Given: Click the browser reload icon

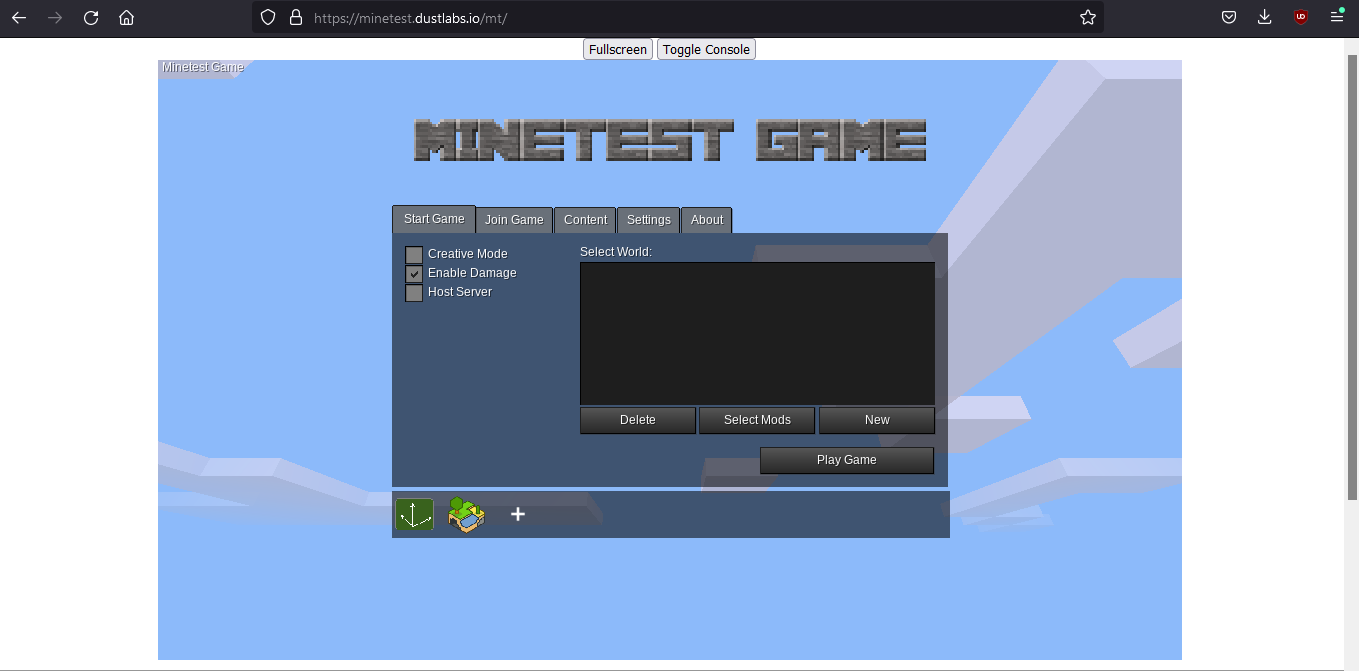Looking at the screenshot, I should click(x=91, y=18).
